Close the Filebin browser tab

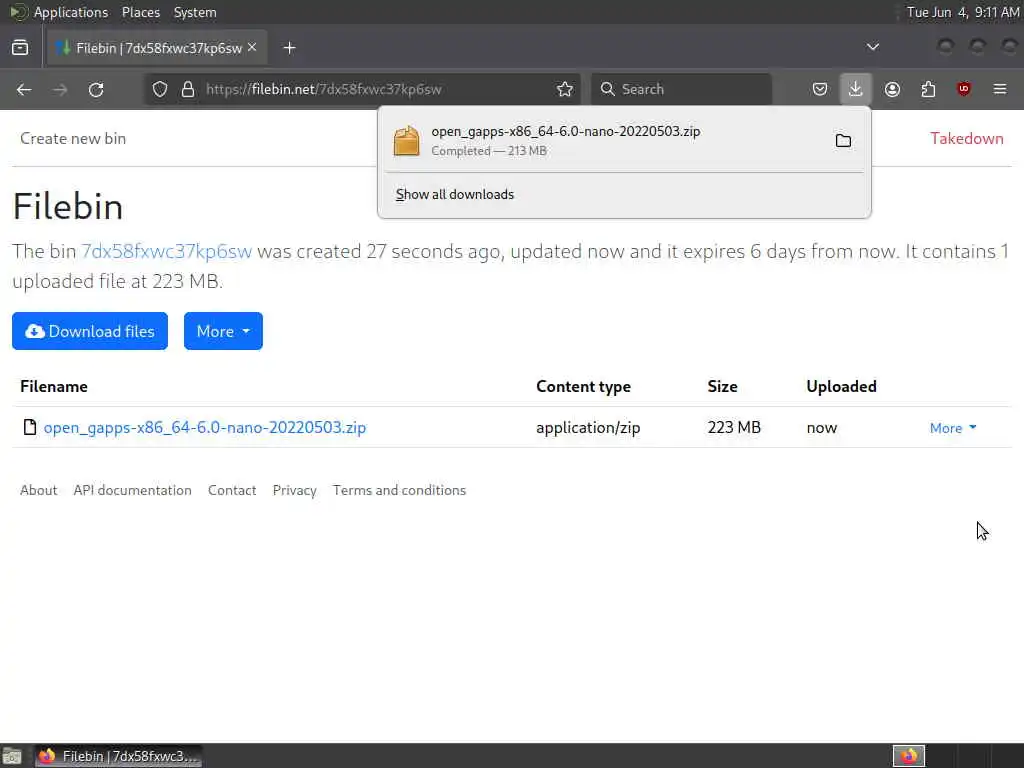252,48
